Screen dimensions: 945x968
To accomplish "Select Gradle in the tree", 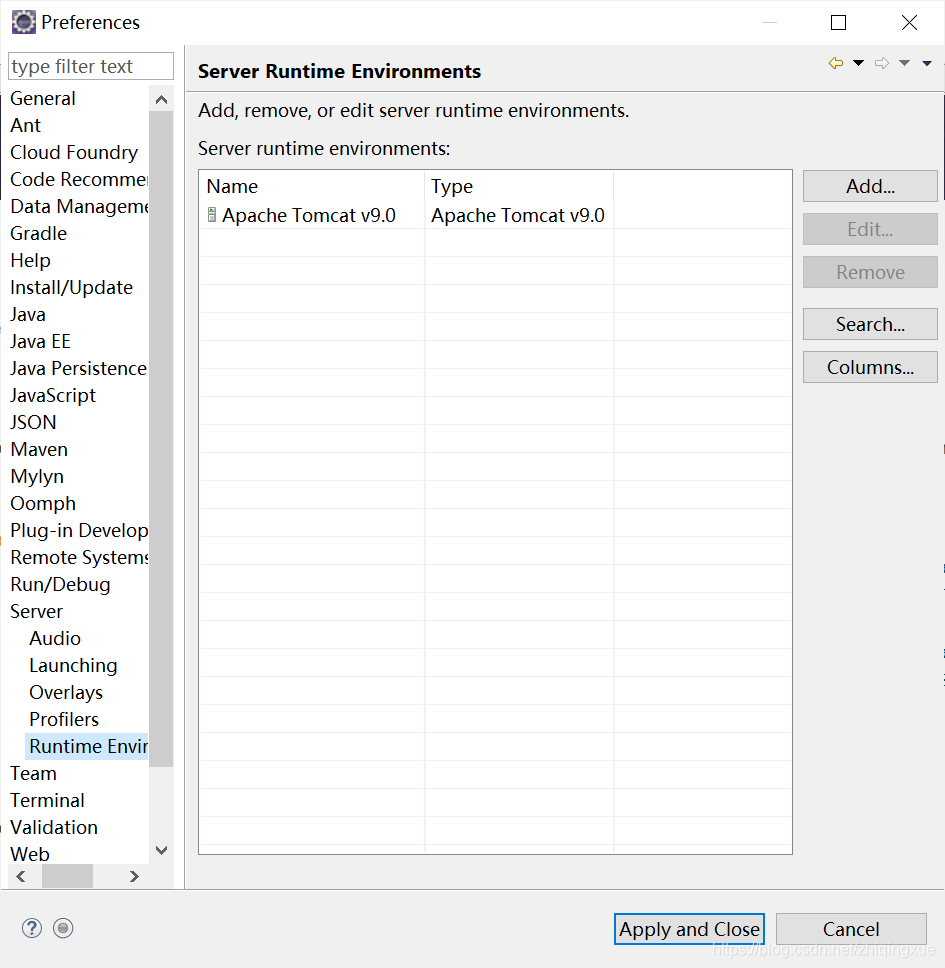I will (x=38, y=233).
